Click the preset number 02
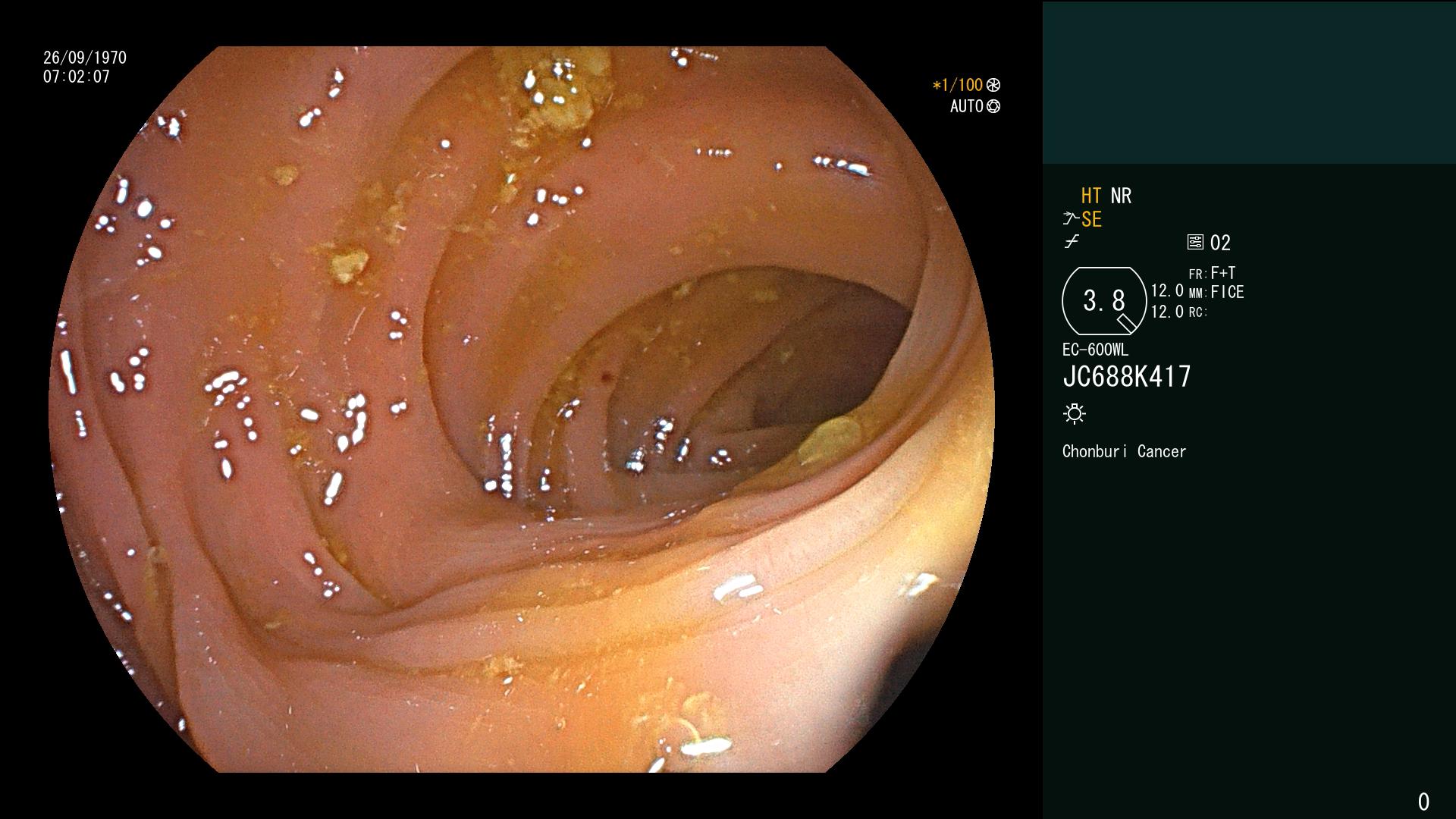This screenshot has height=819, width=1456. [1220, 243]
